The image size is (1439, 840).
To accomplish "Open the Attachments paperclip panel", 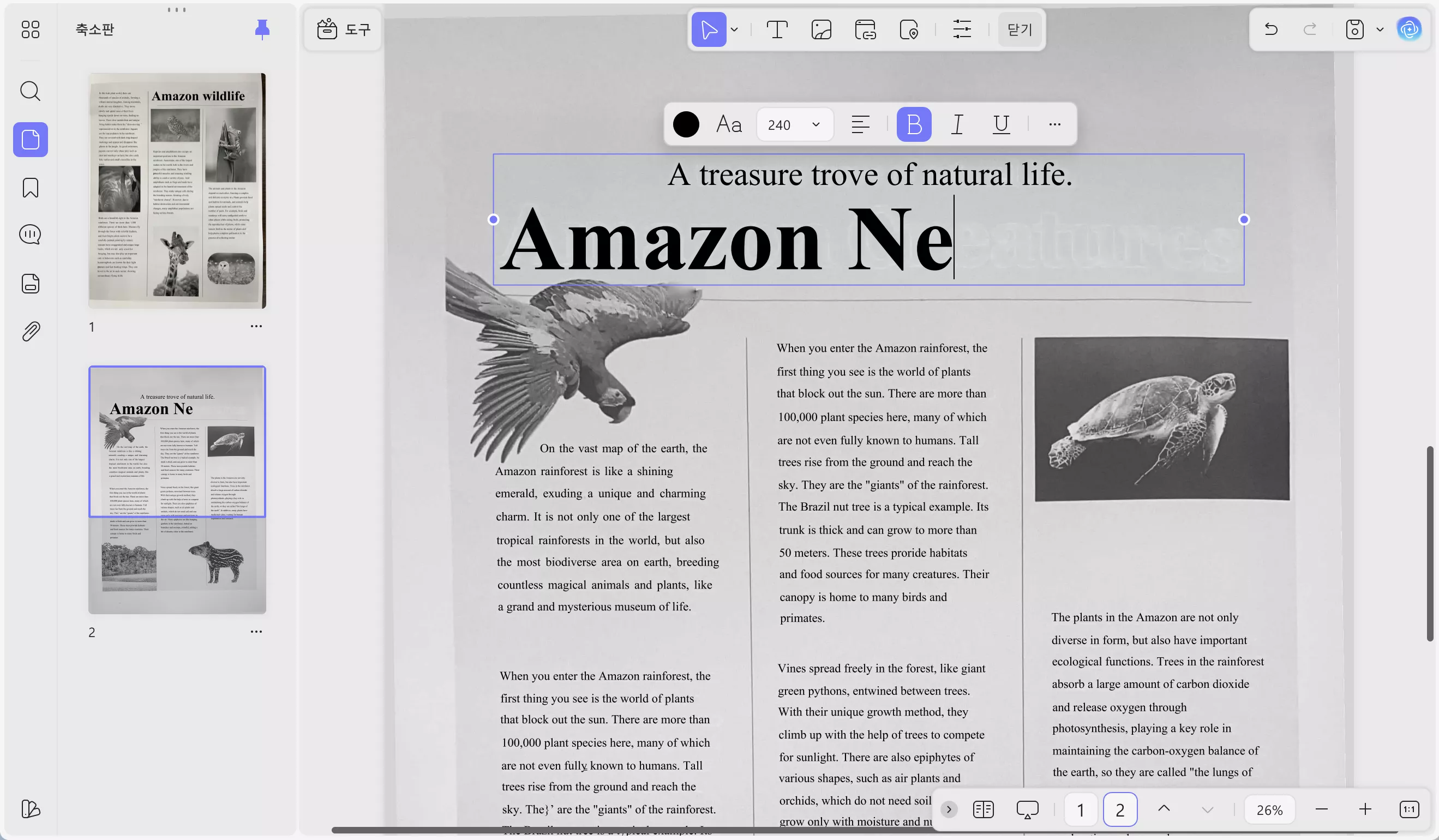I will pyautogui.click(x=30, y=331).
